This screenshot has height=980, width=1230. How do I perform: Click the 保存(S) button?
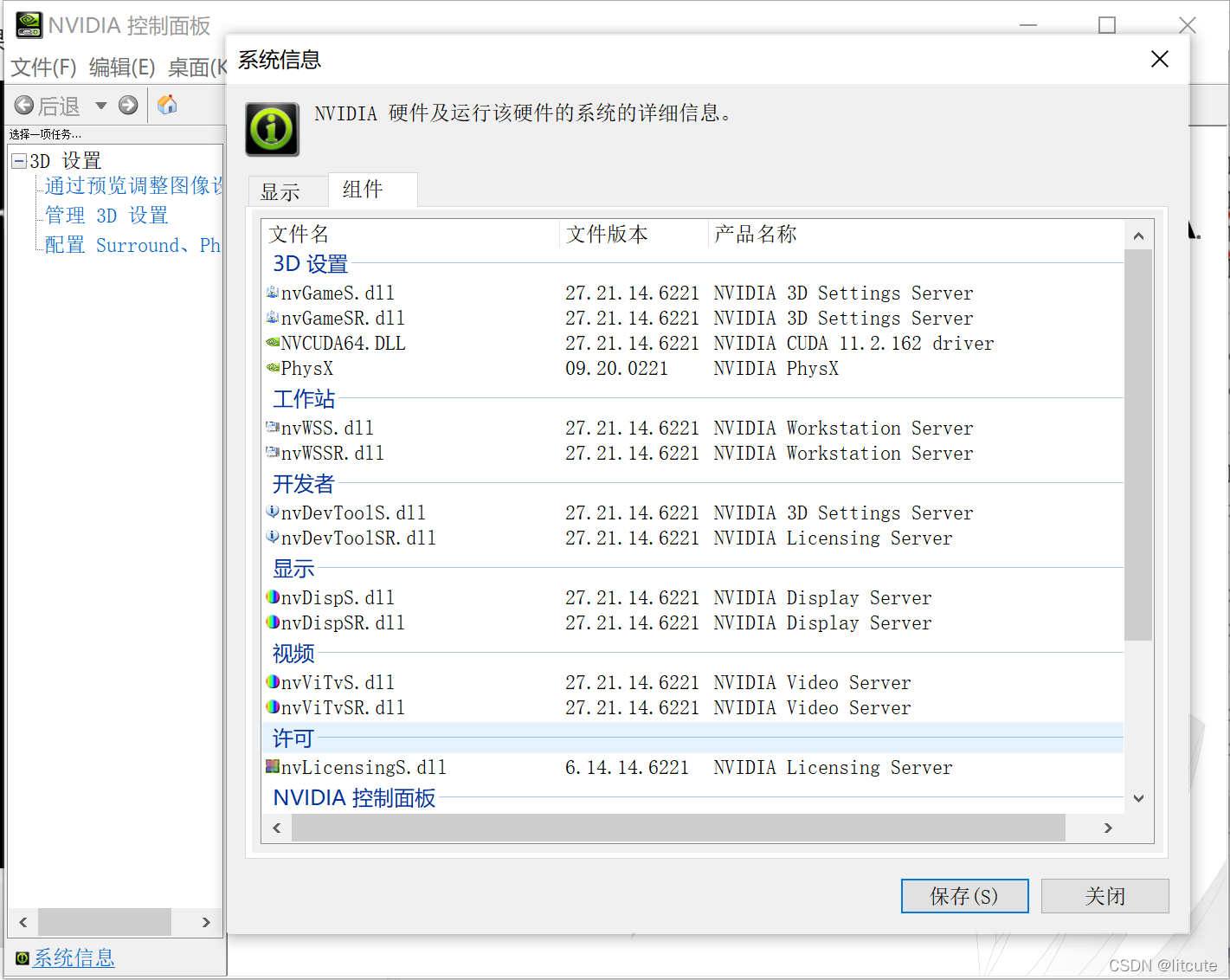click(x=964, y=896)
